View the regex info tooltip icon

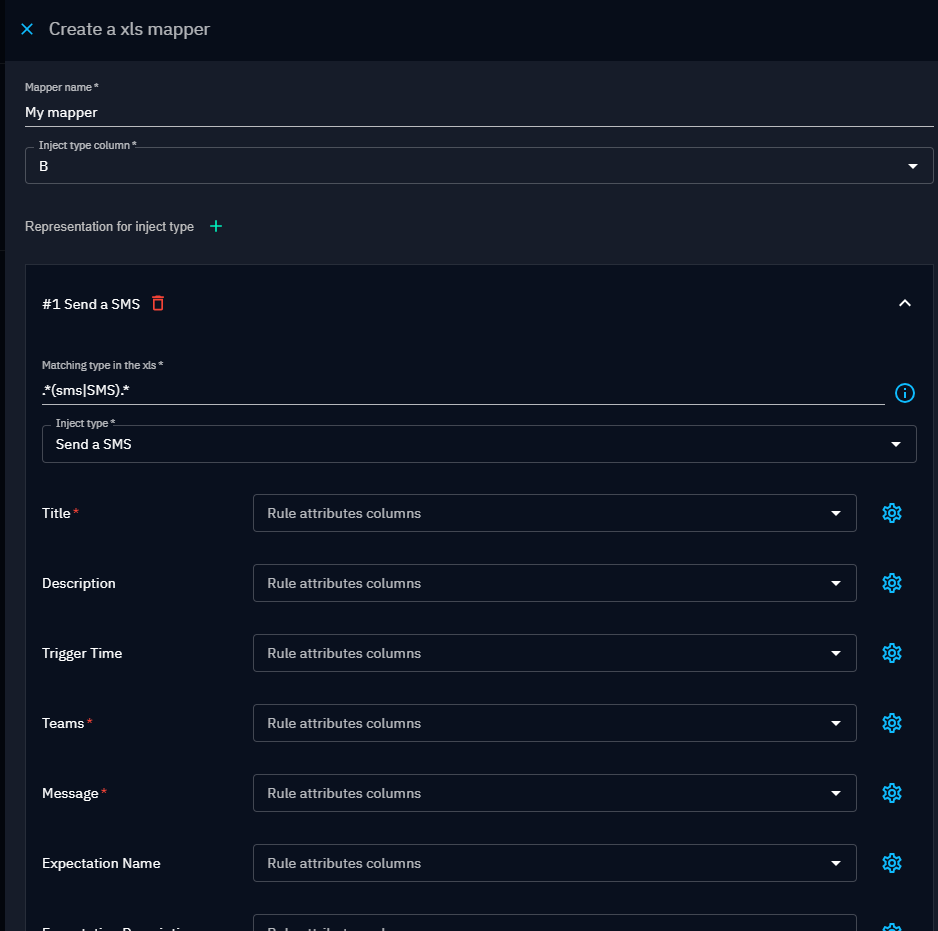click(904, 393)
